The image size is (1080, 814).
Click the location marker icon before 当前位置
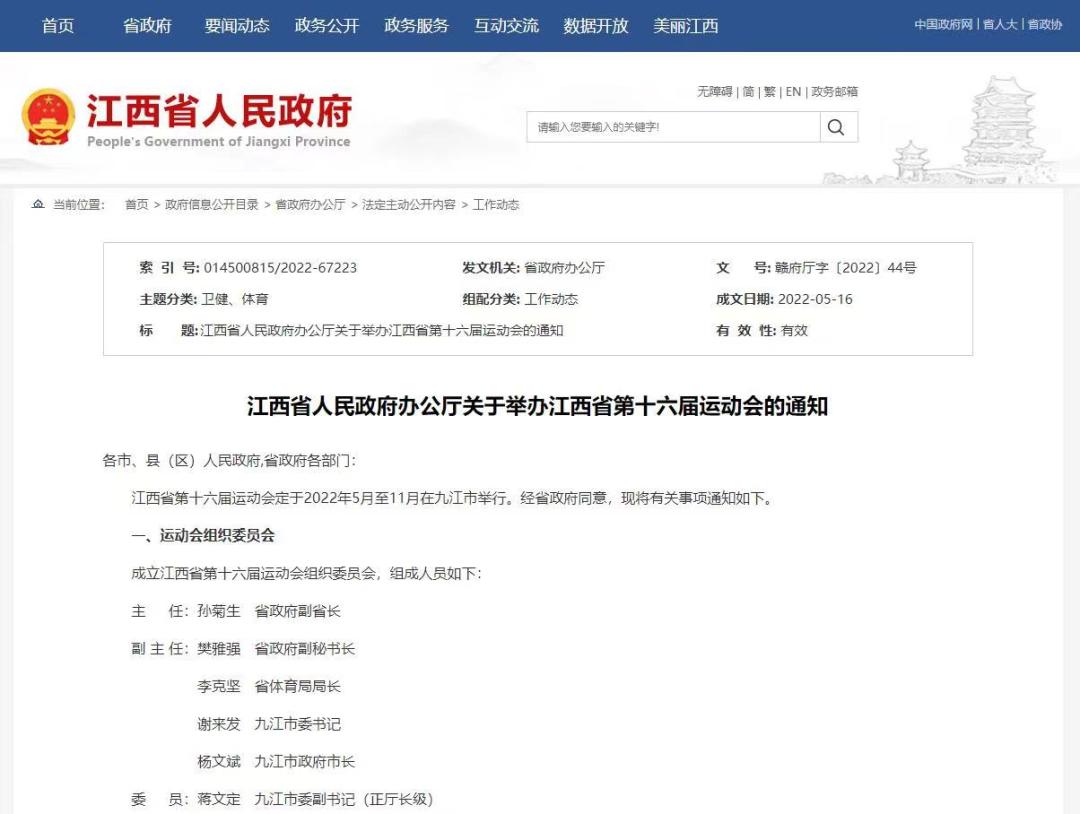tap(36, 204)
